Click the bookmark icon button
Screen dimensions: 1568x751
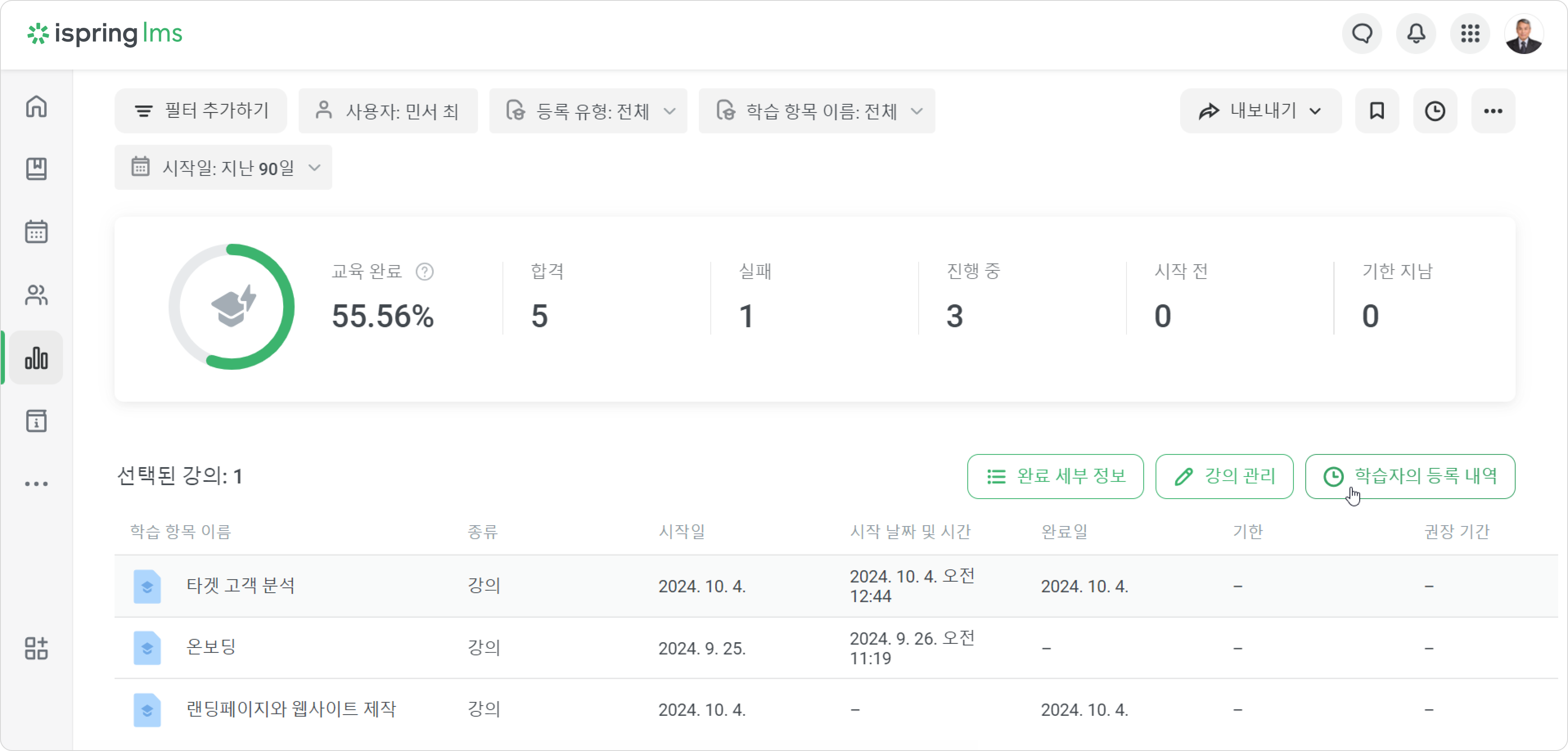click(1377, 111)
